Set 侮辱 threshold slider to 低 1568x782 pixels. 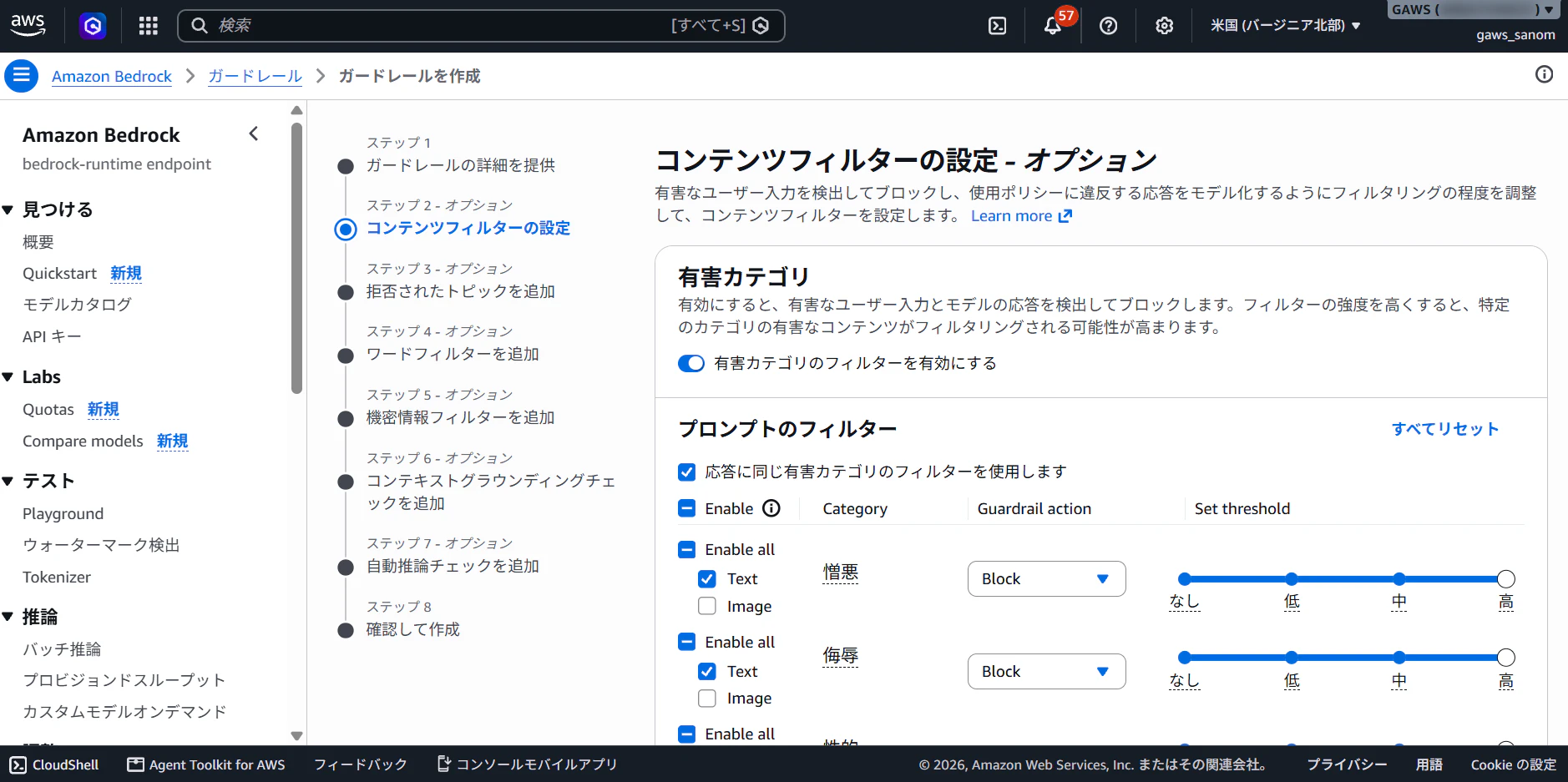point(1292,657)
